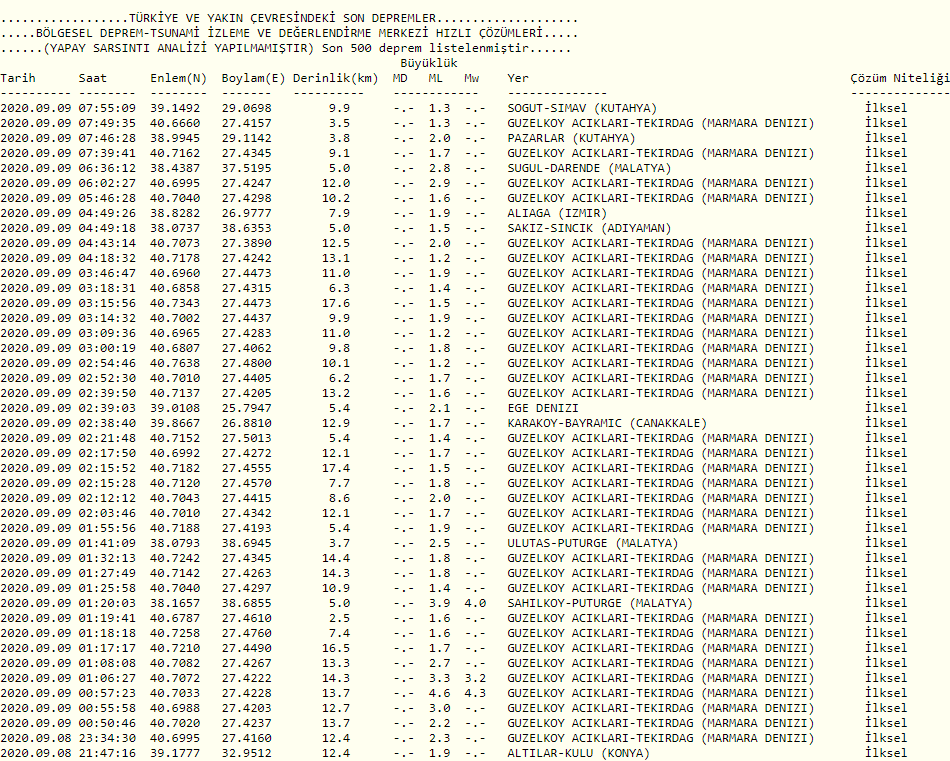This screenshot has height=761, width=950.
Task: Select the "Enlem(N)" column header
Action: [x=179, y=78]
